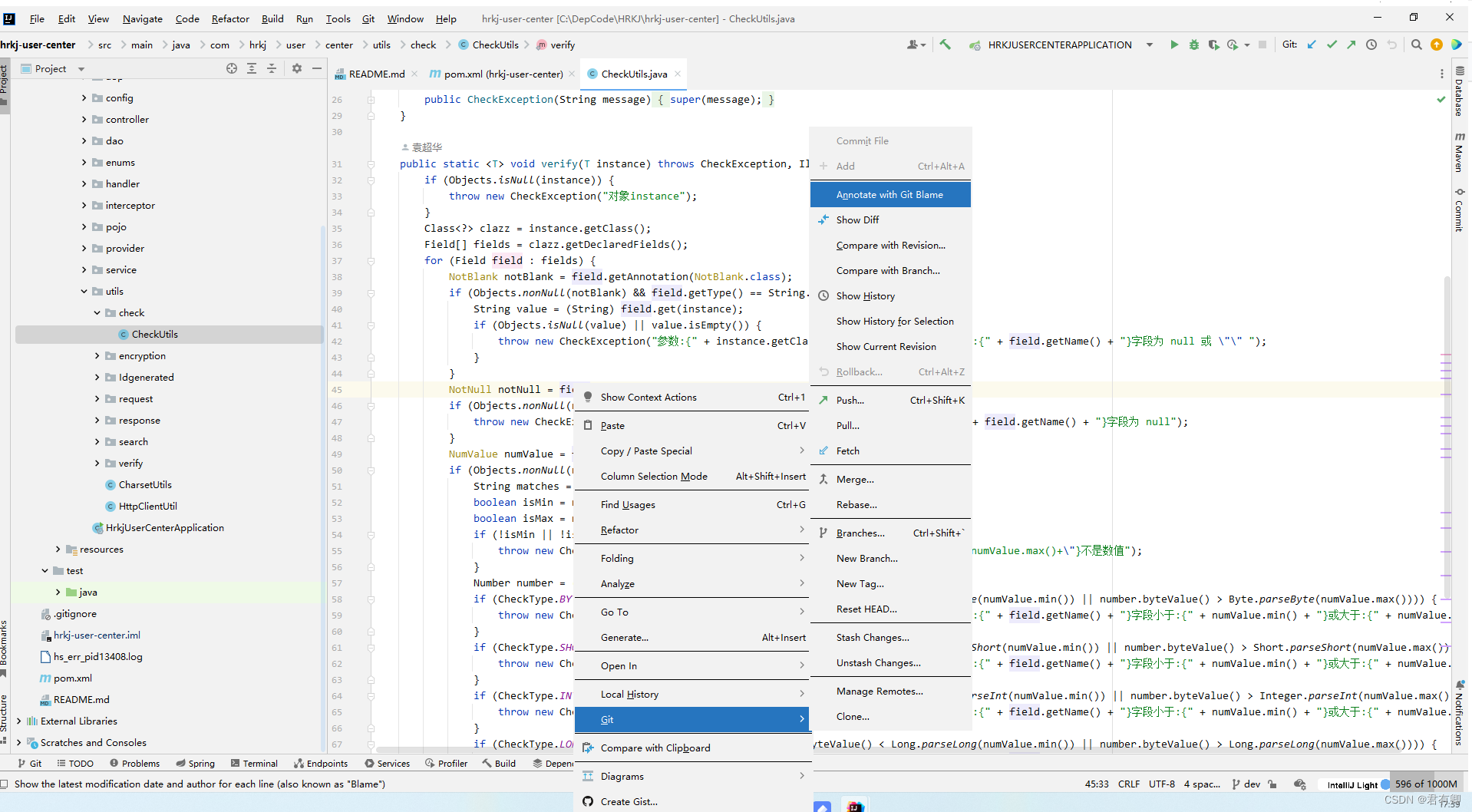This screenshot has height=812, width=1472.
Task: Open the editor tabs more-options icon
Action: 1441,74
